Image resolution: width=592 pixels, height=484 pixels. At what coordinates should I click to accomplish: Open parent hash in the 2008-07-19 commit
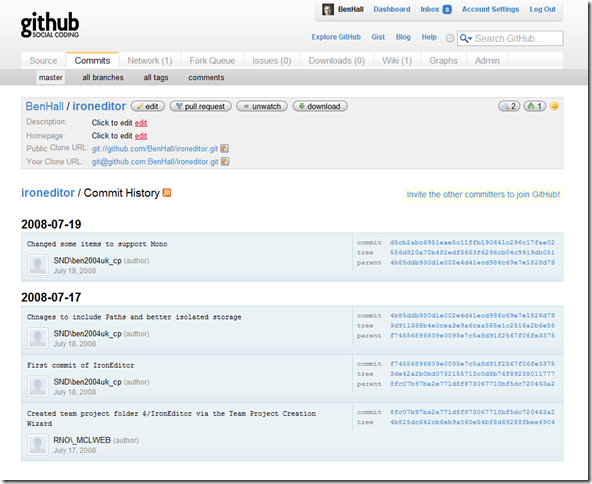[x=472, y=262]
